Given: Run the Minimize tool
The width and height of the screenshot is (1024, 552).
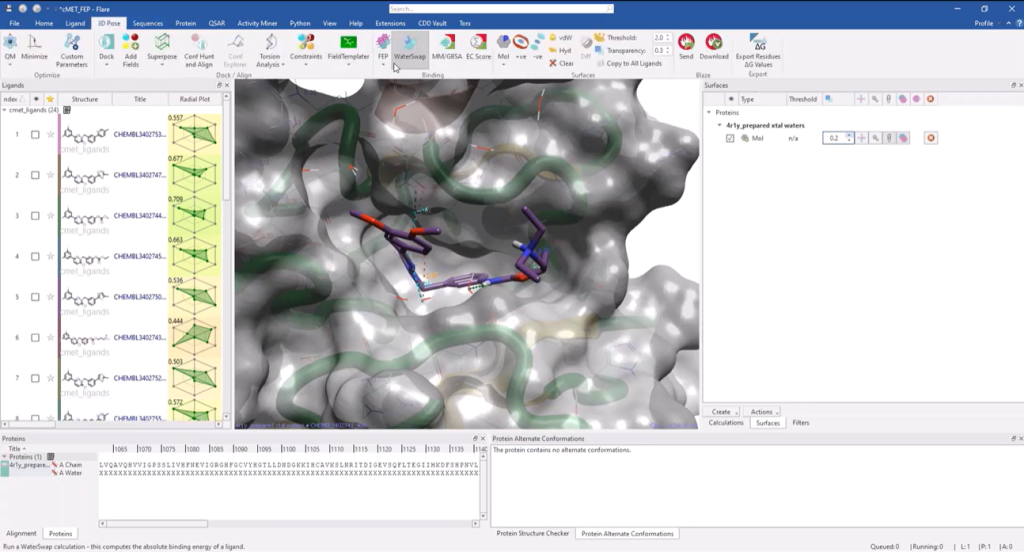Looking at the screenshot, I should point(35,47).
